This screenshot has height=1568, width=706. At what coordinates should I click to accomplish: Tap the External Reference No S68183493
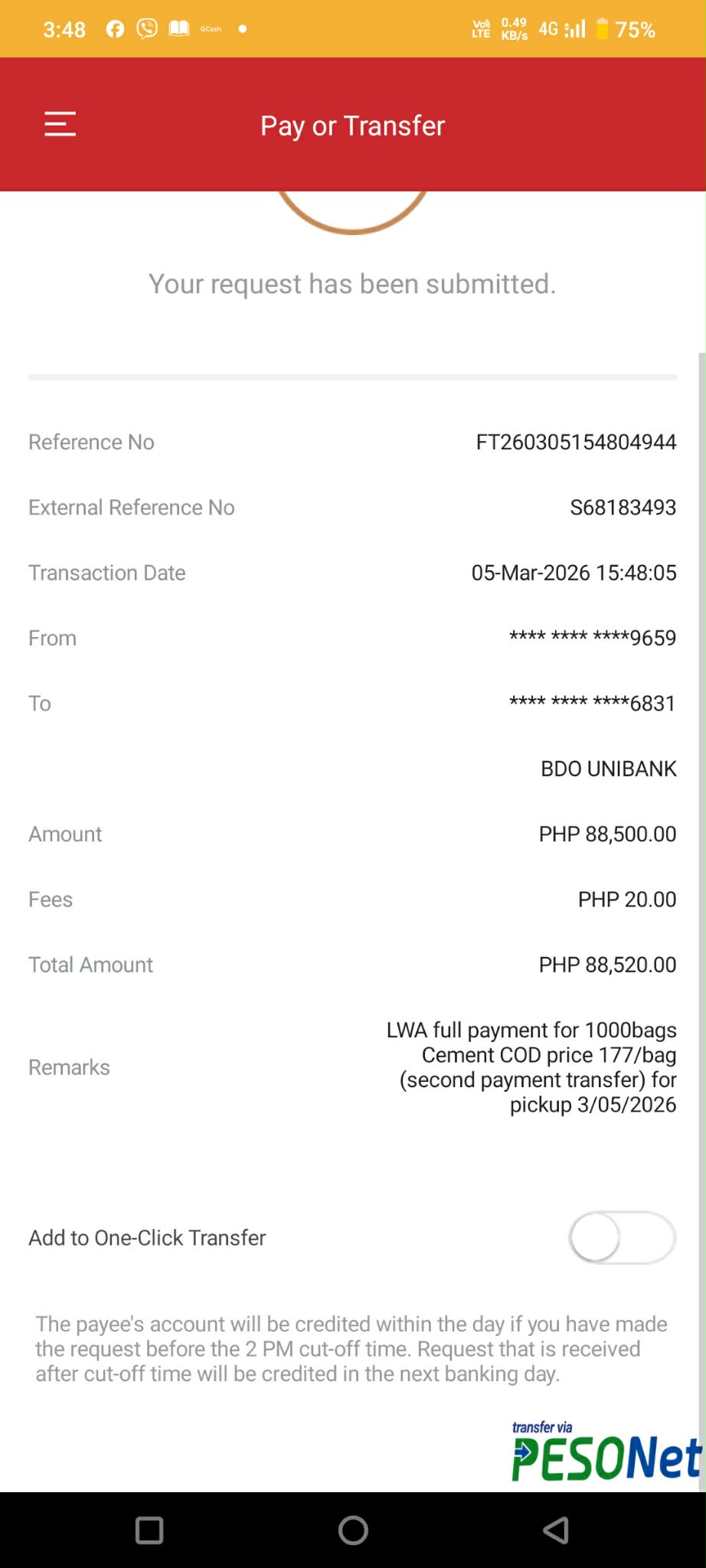coord(623,508)
